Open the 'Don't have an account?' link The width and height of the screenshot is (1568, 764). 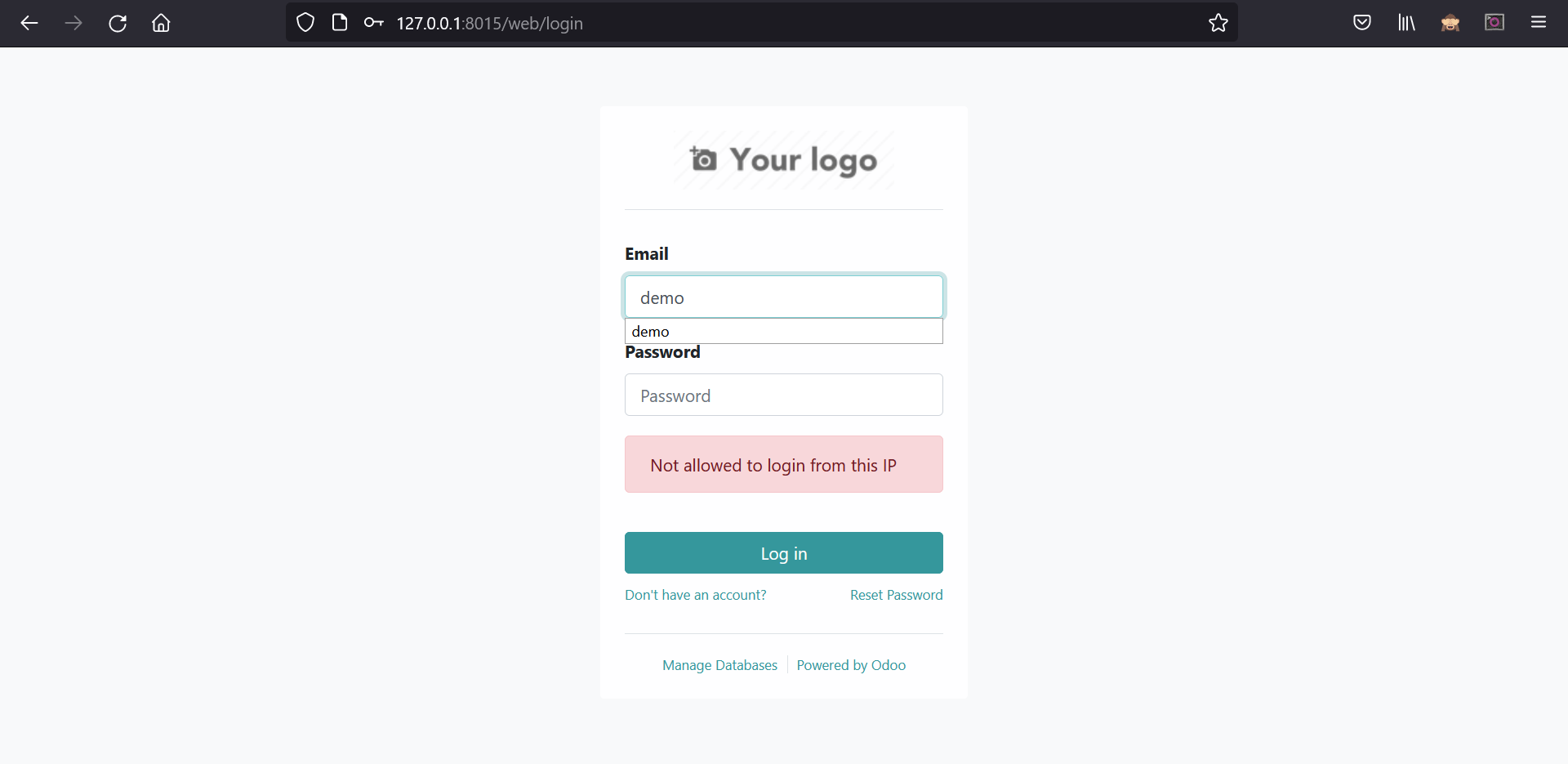click(x=696, y=595)
